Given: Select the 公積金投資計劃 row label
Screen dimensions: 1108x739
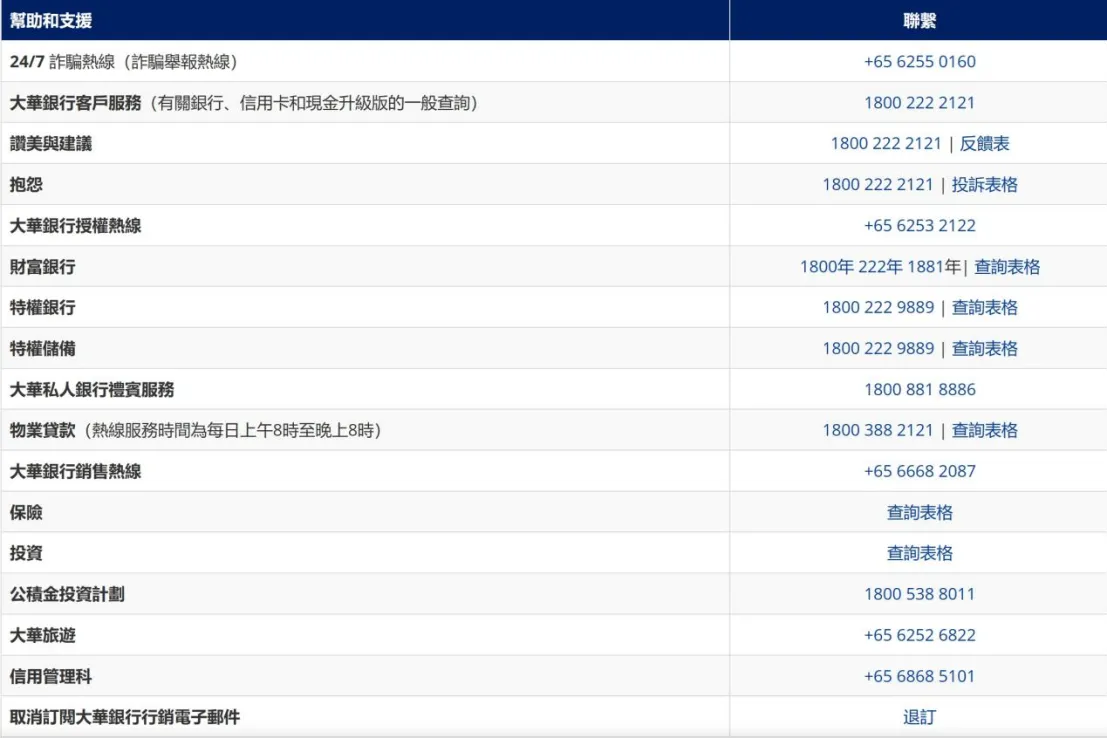Looking at the screenshot, I should click(67, 594).
